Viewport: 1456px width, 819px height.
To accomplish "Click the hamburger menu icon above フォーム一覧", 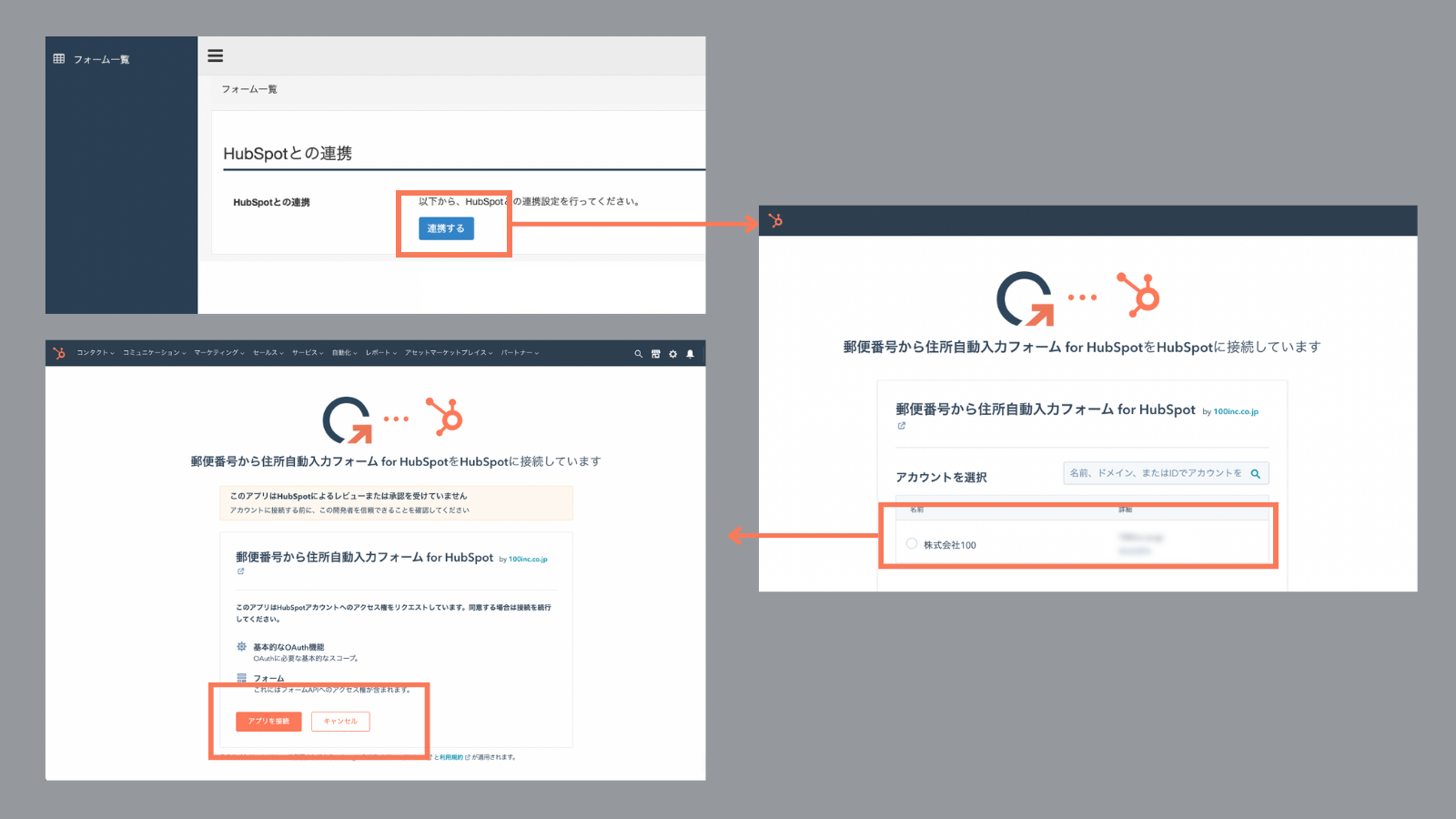I will [x=215, y=56].
